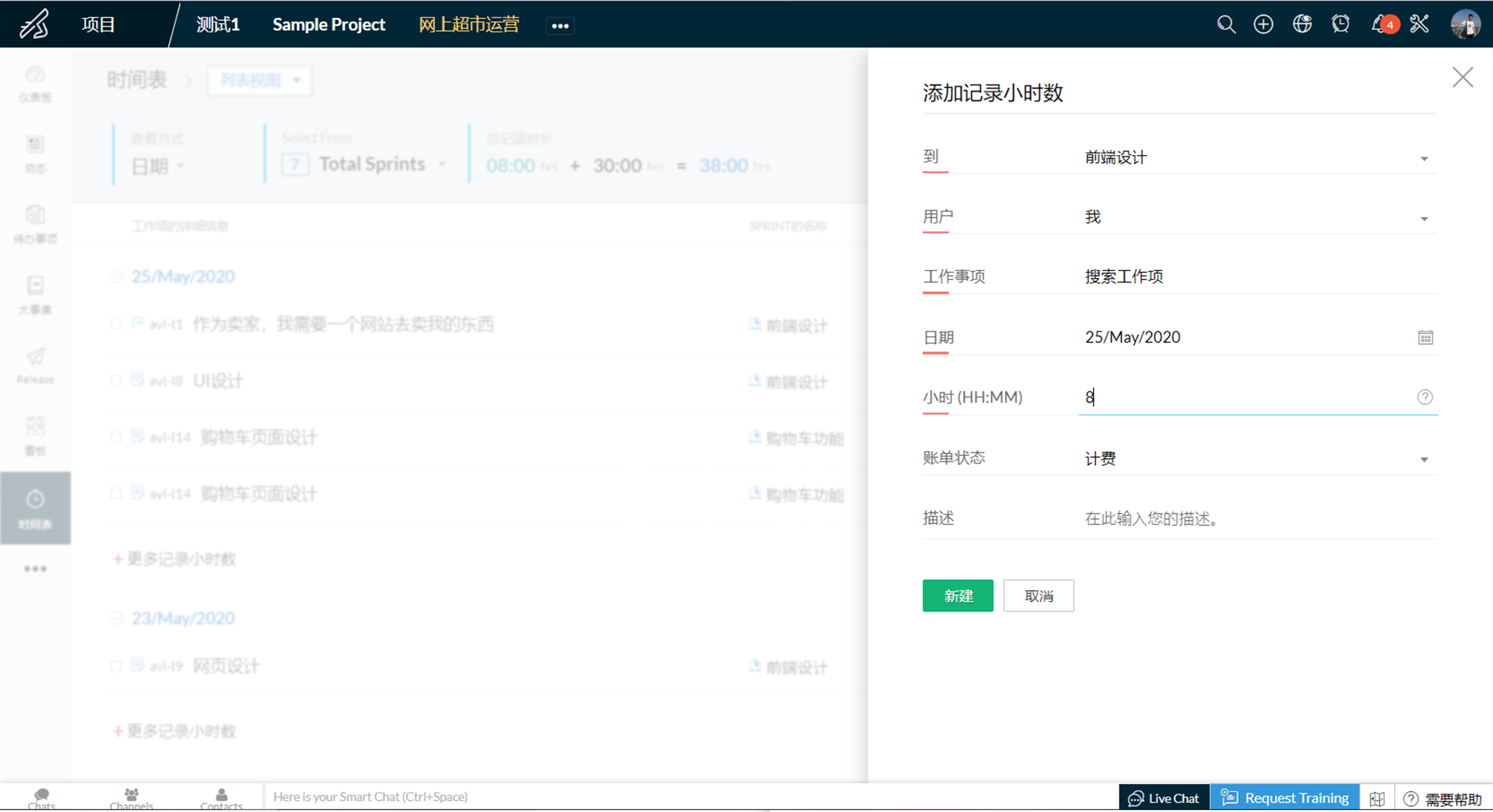Check the UI设计 work item checkbox
The image size is (1493, 812).
116,381
